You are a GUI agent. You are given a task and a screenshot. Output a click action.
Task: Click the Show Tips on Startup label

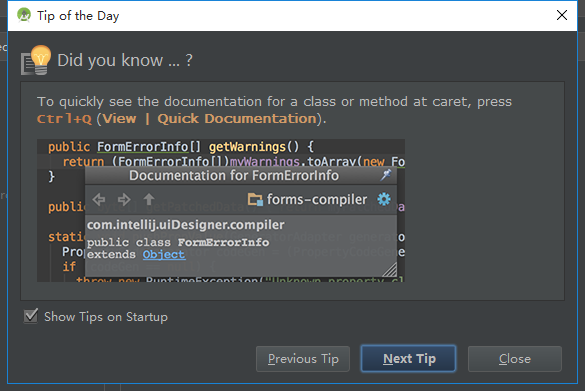point(106,317)
